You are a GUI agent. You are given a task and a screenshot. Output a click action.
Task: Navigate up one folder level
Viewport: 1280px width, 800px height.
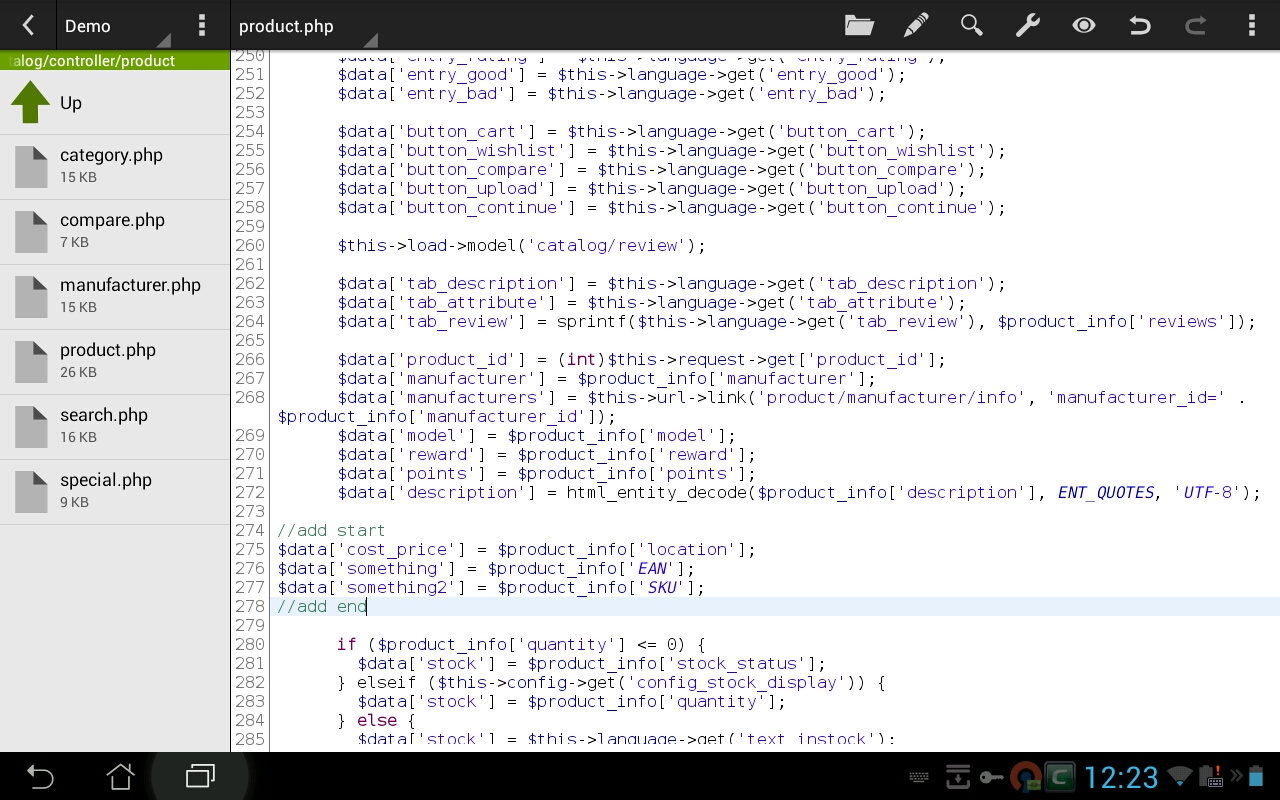[x=115, y=103]
